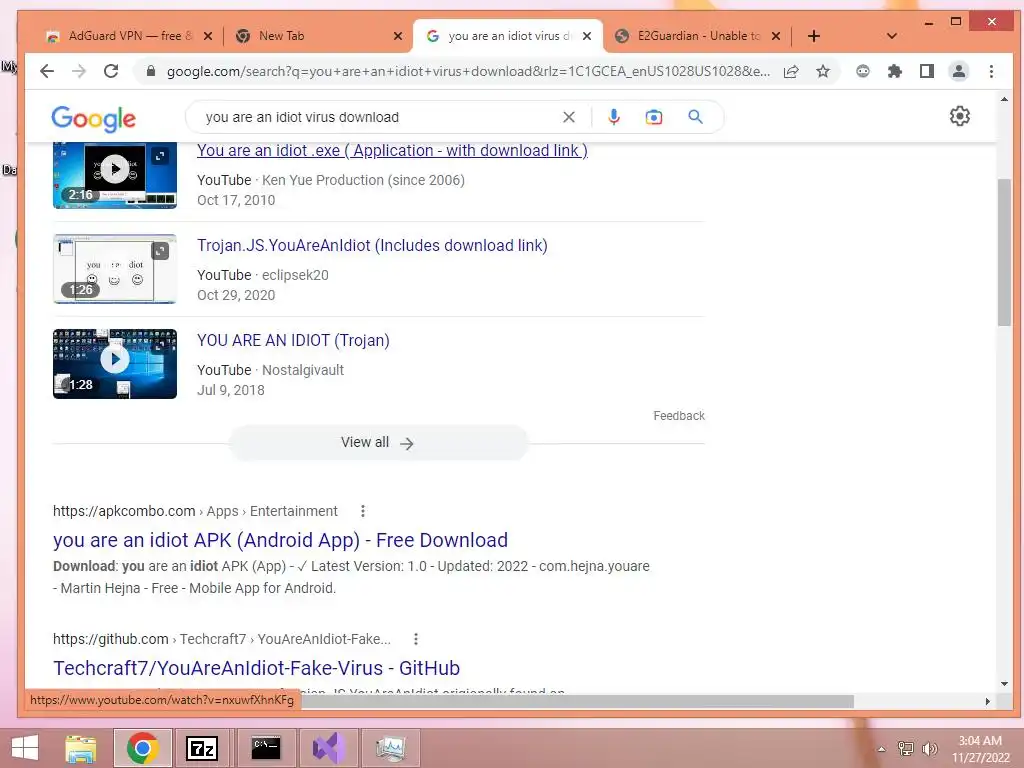View site information lock icon

[151, 71]
